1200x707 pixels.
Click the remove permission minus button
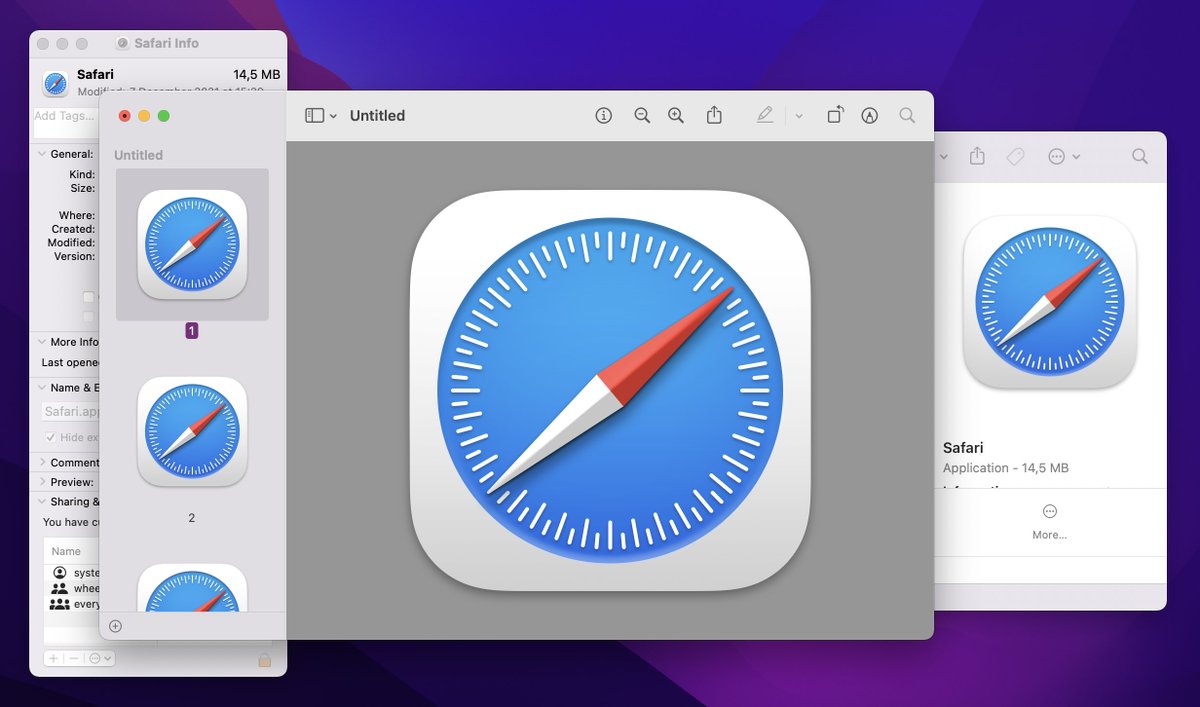tap(74, 658)
